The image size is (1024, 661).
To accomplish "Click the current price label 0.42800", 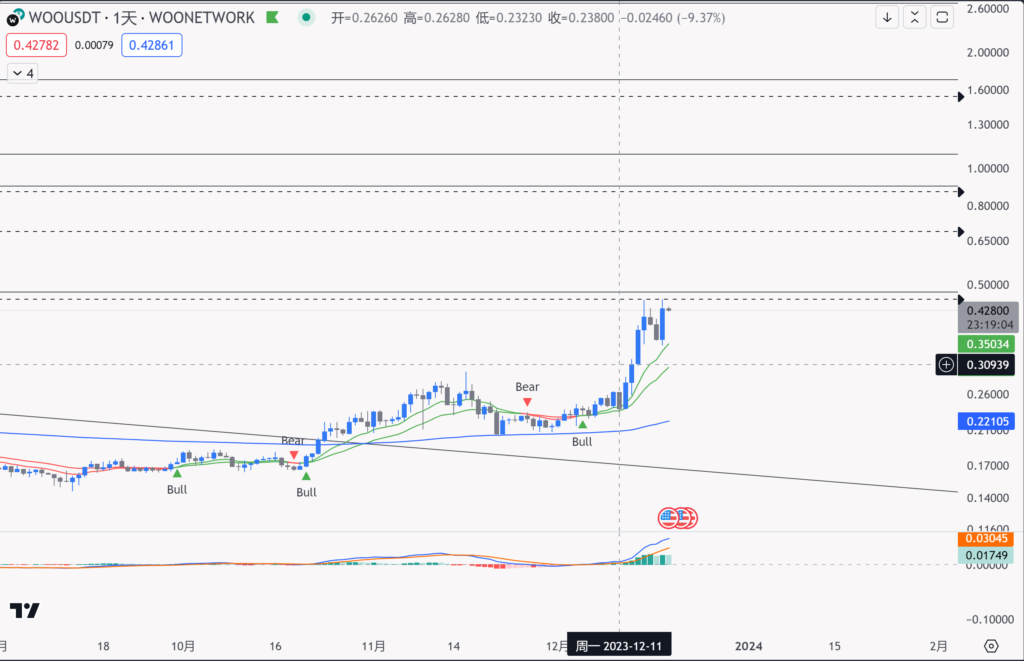I will click(x=987, y=311).
